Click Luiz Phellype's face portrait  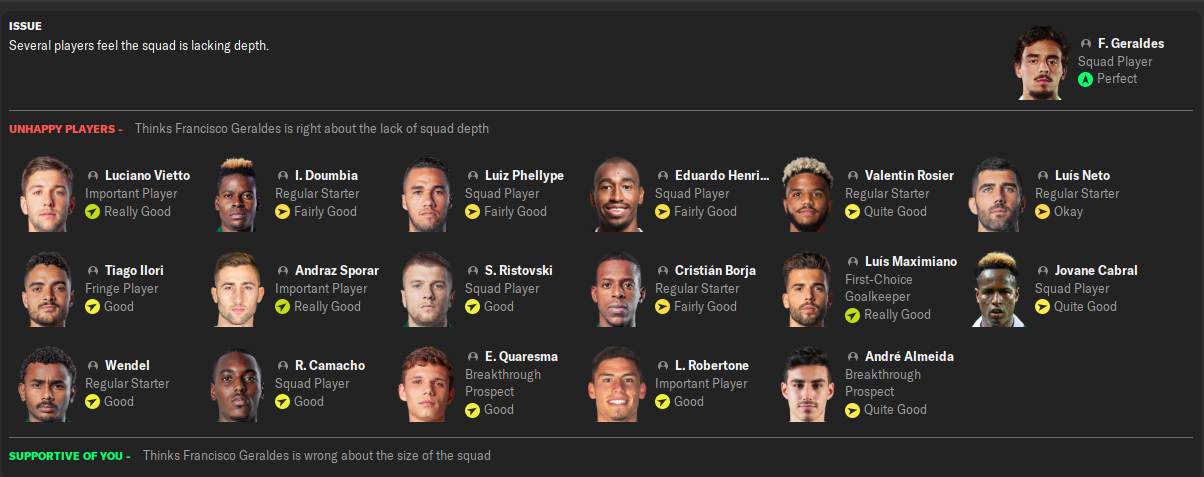pos(429,194)
